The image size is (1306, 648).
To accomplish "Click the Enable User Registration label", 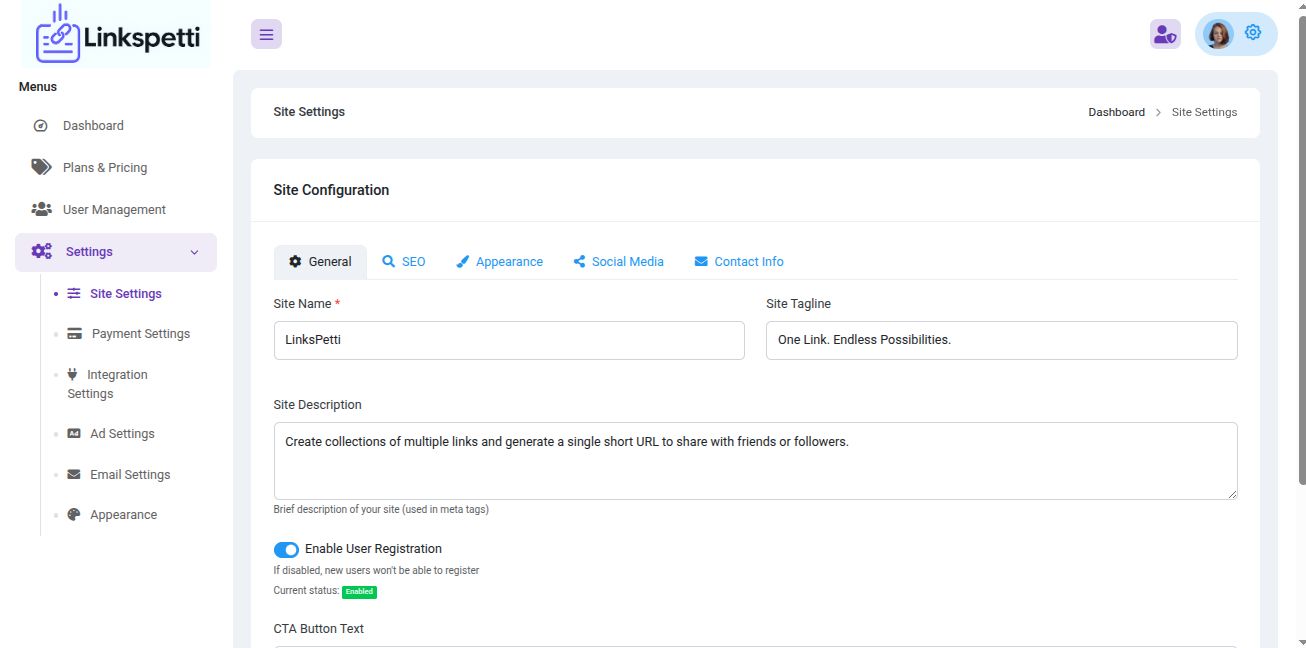I will point(373,549).
